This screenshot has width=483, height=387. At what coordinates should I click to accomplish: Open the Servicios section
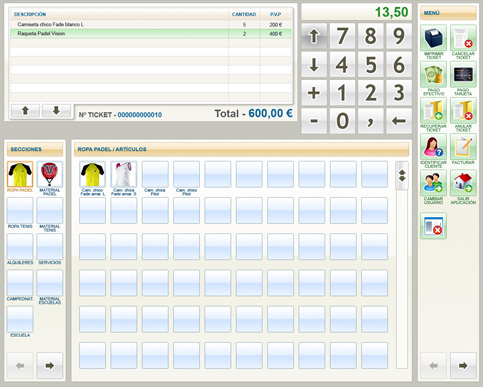point(50,247)
